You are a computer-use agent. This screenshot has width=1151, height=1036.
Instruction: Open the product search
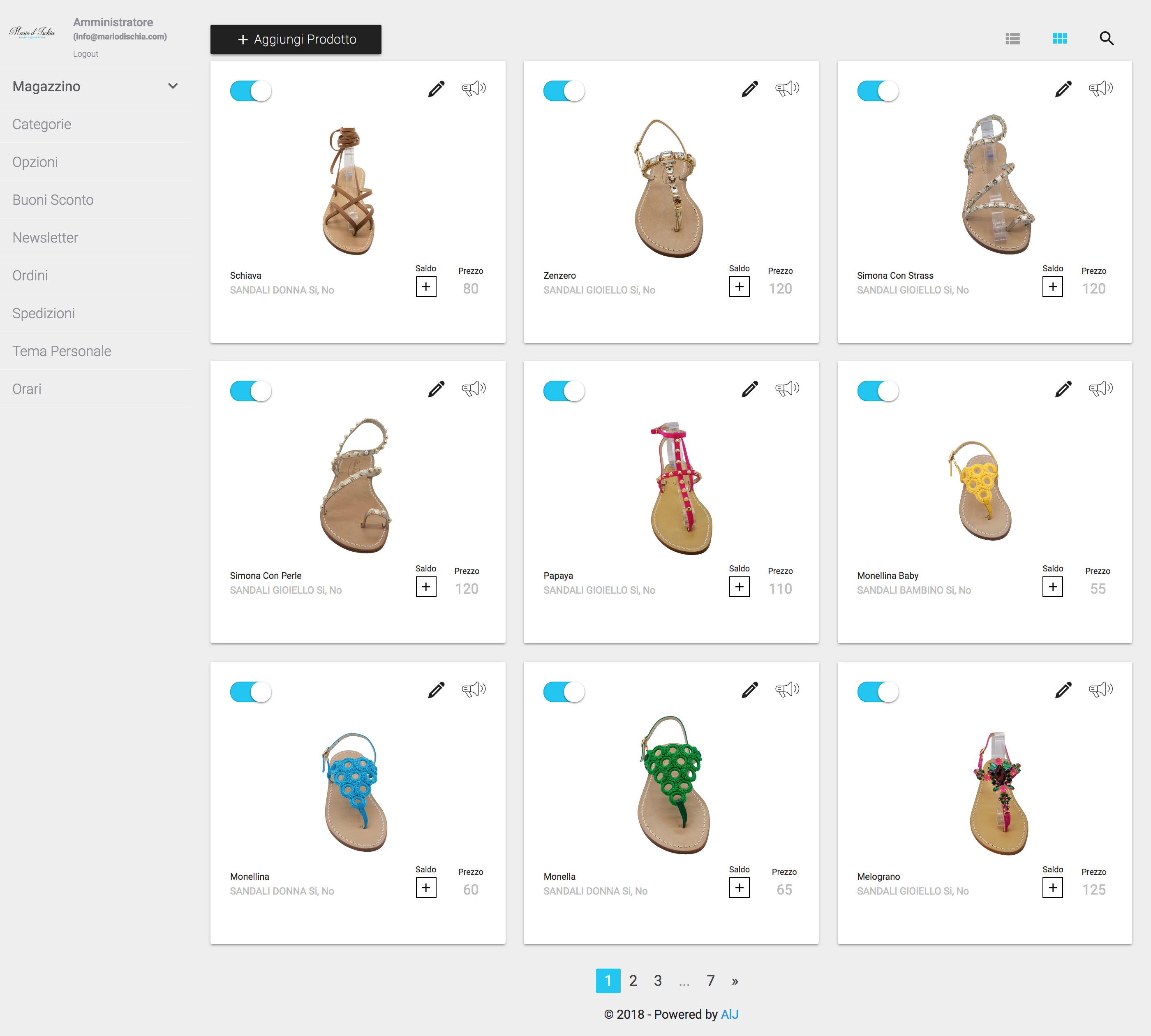[1106, 39]
